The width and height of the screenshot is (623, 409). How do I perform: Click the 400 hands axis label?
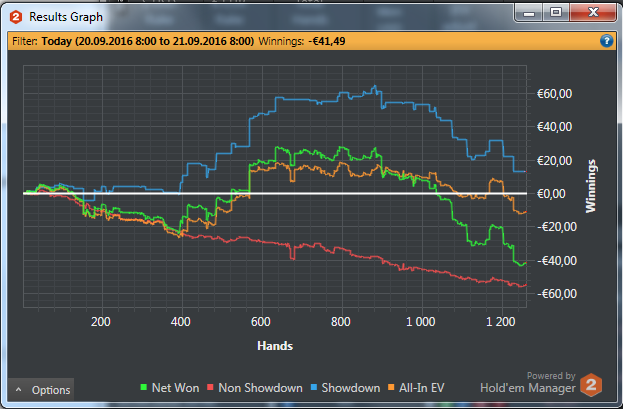pos(180,322)
